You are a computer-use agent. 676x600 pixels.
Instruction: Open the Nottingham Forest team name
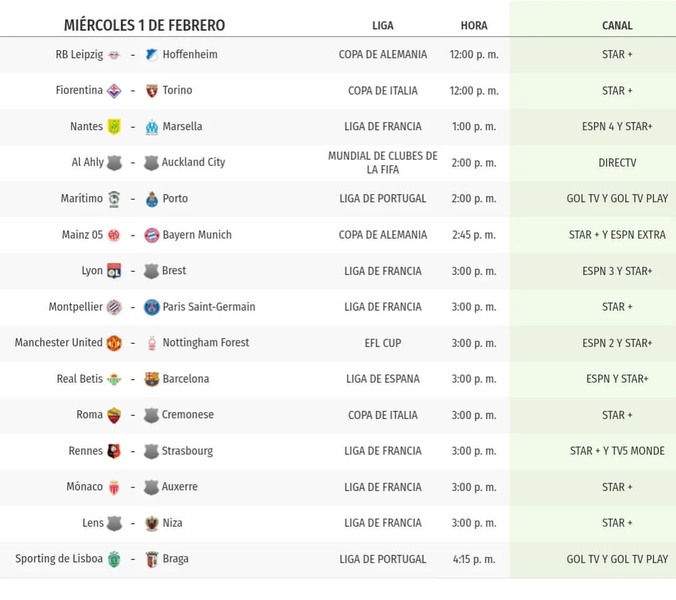[x=206, y=343]
